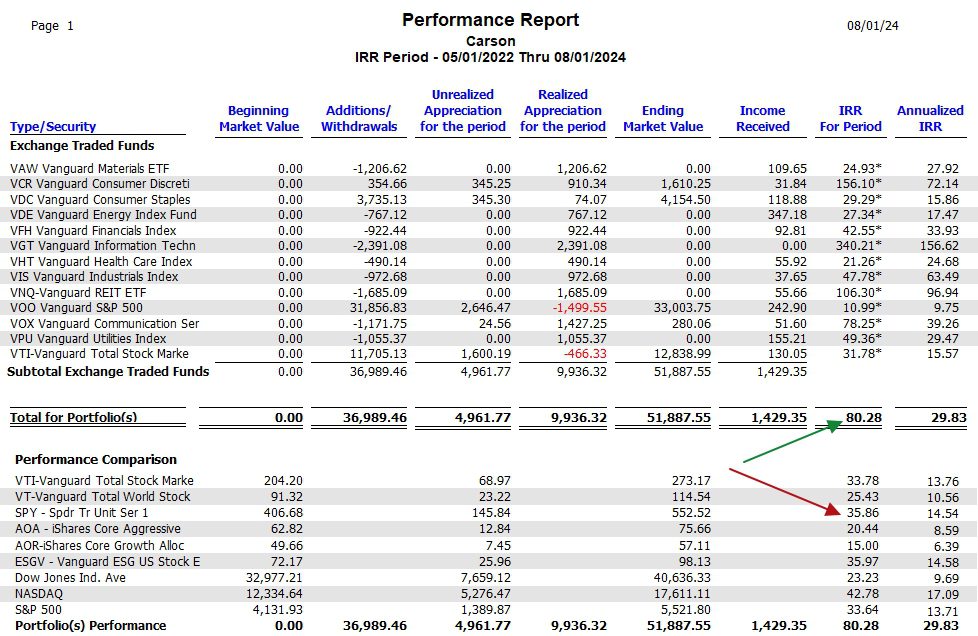Select VDE Vanguard Energy Index Fund row
This screenshot has width=978, height=636.
[x=488, y=214]
